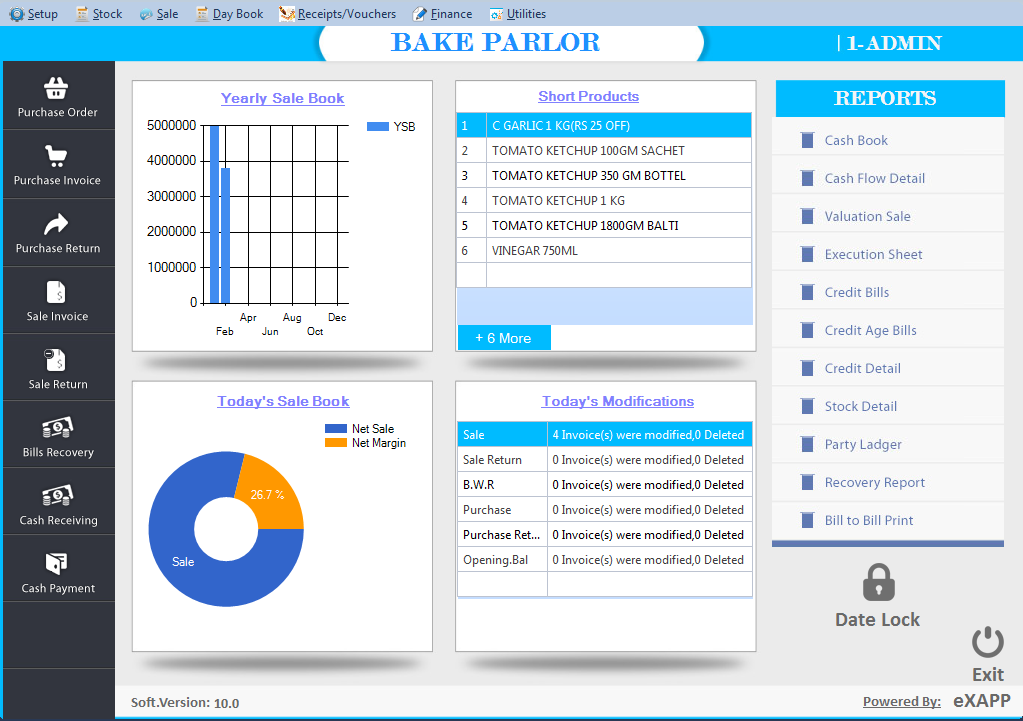
Task: Click the Today's Modifications heading link
Action: 617,401
